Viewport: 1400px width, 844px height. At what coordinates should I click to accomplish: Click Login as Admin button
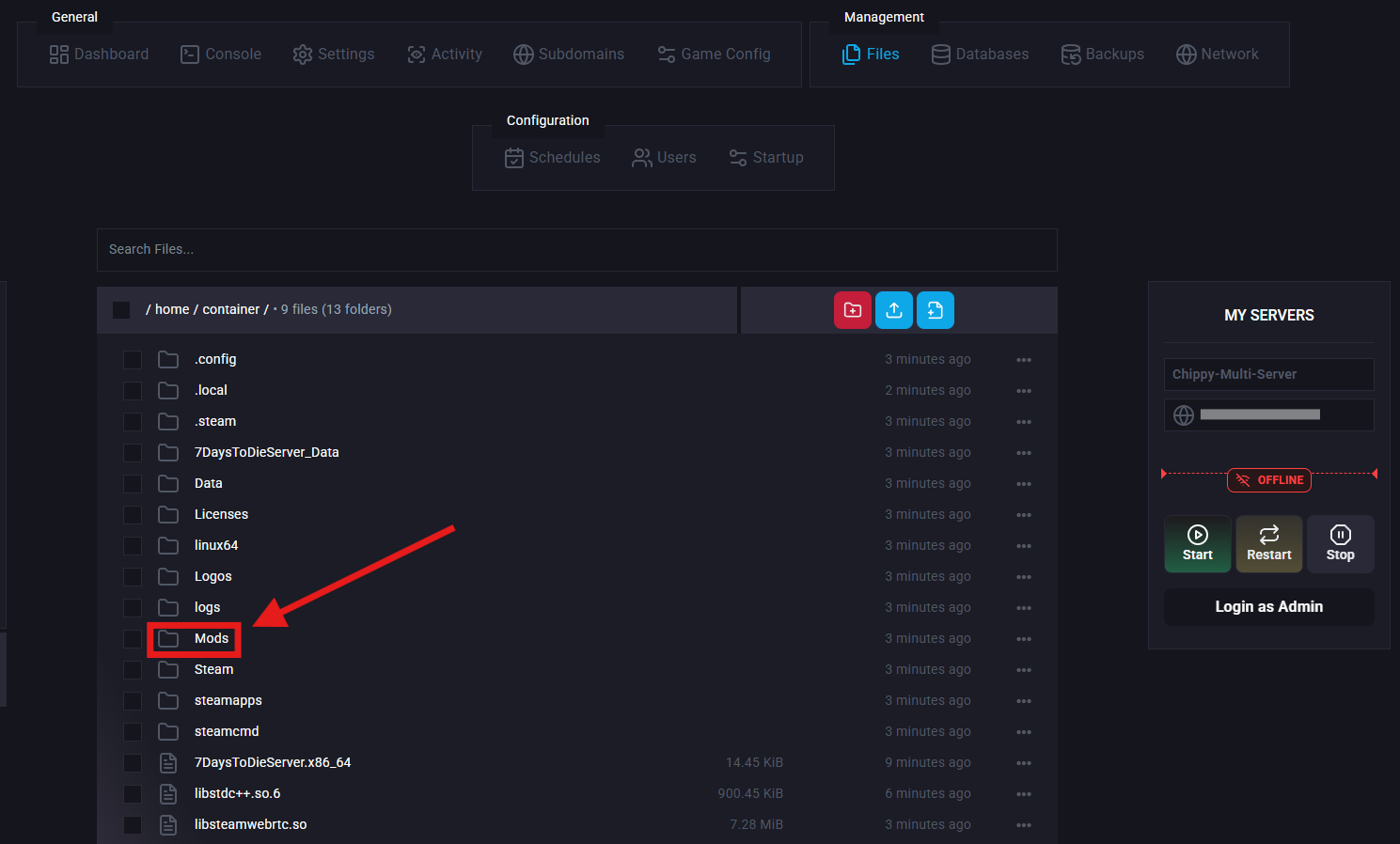[1269, 607]
